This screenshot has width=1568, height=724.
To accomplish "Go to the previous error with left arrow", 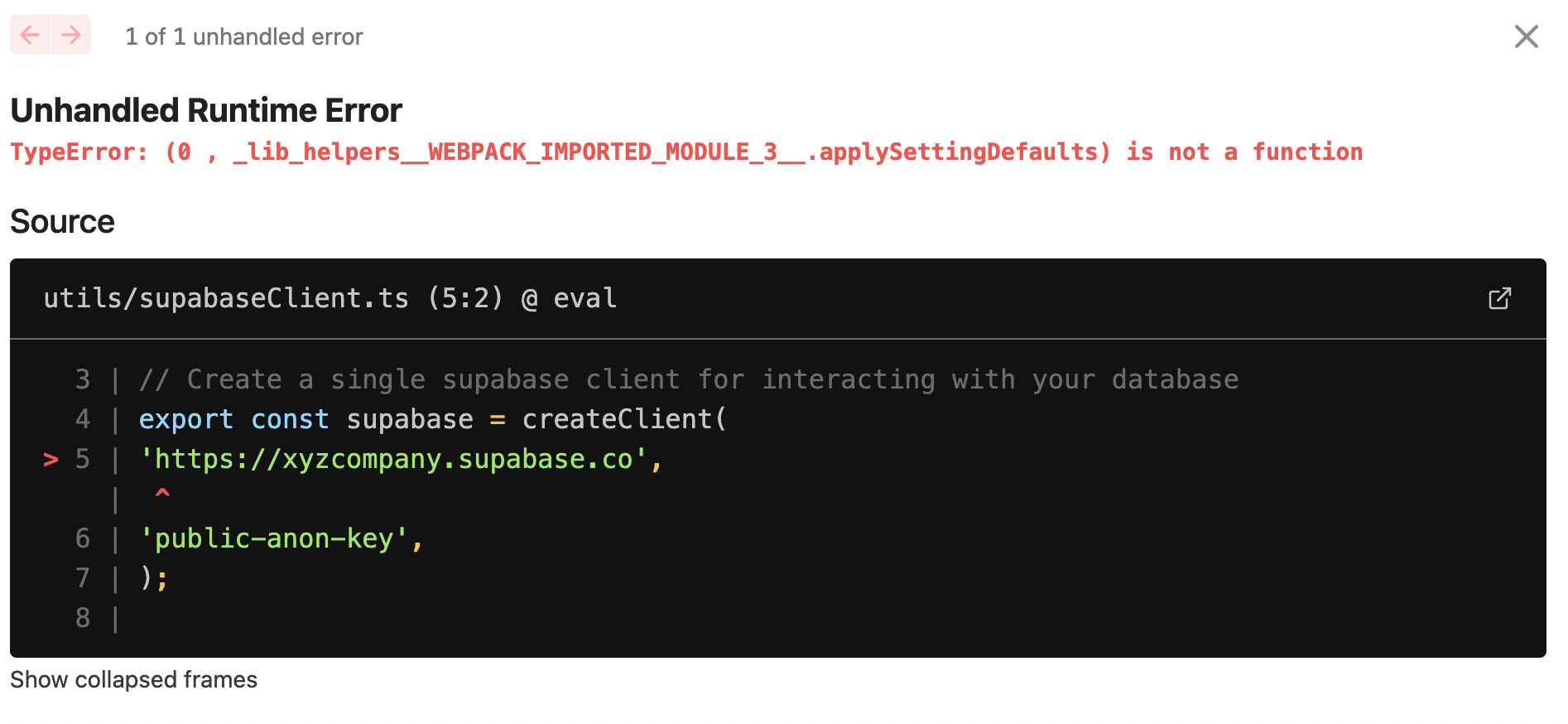I will [x=30, y=35].
